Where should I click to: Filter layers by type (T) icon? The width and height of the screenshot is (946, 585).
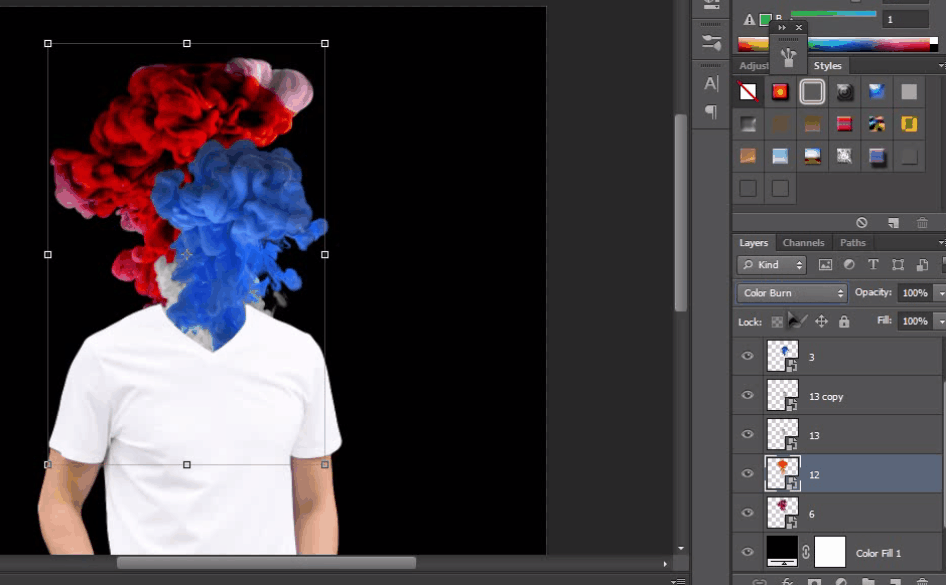873,265
